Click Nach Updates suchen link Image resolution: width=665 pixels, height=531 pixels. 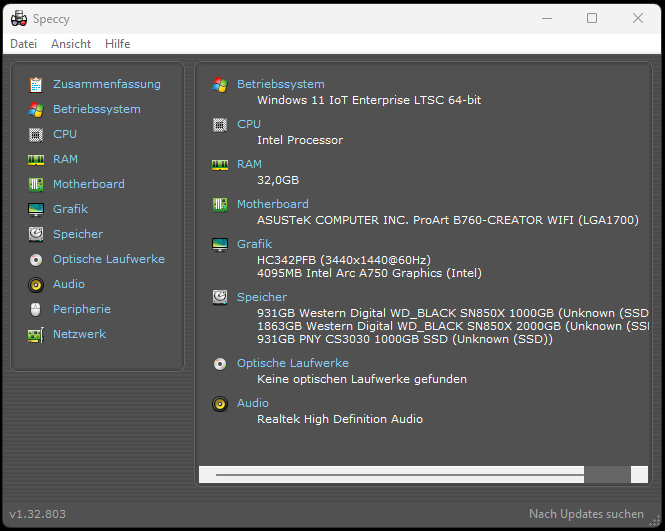click(x=586, y=514)
